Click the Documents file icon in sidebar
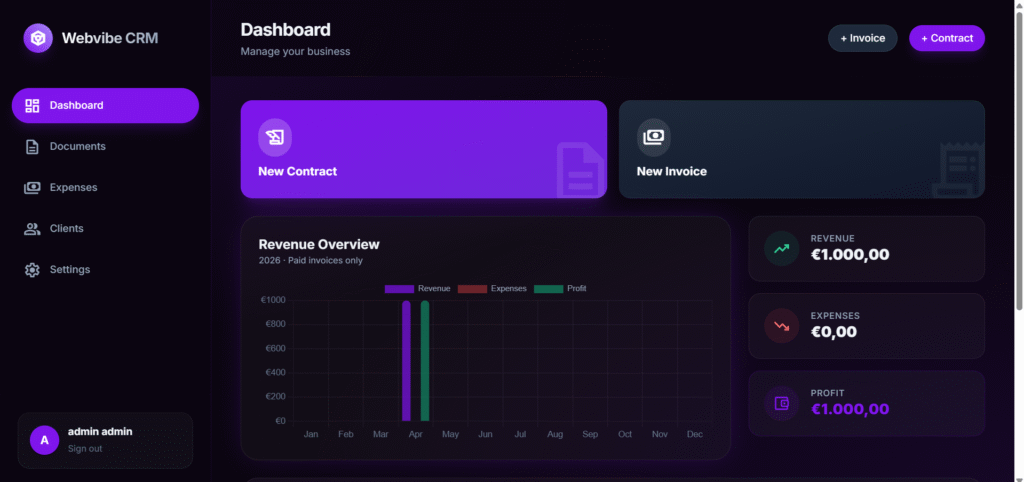This screenshot has height=482, width=1024. point(32,147)
